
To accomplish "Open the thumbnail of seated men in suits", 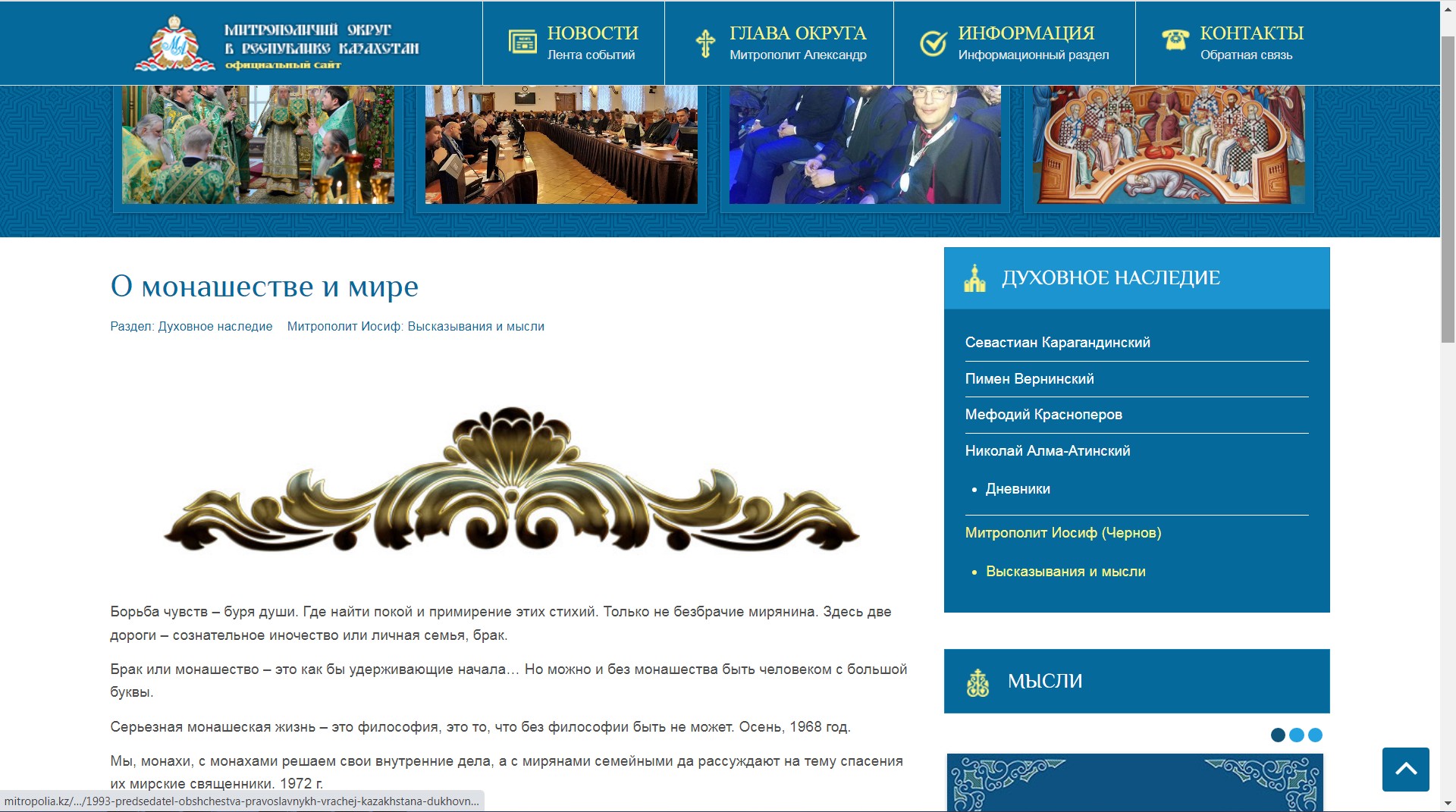I will coord(865,144).
